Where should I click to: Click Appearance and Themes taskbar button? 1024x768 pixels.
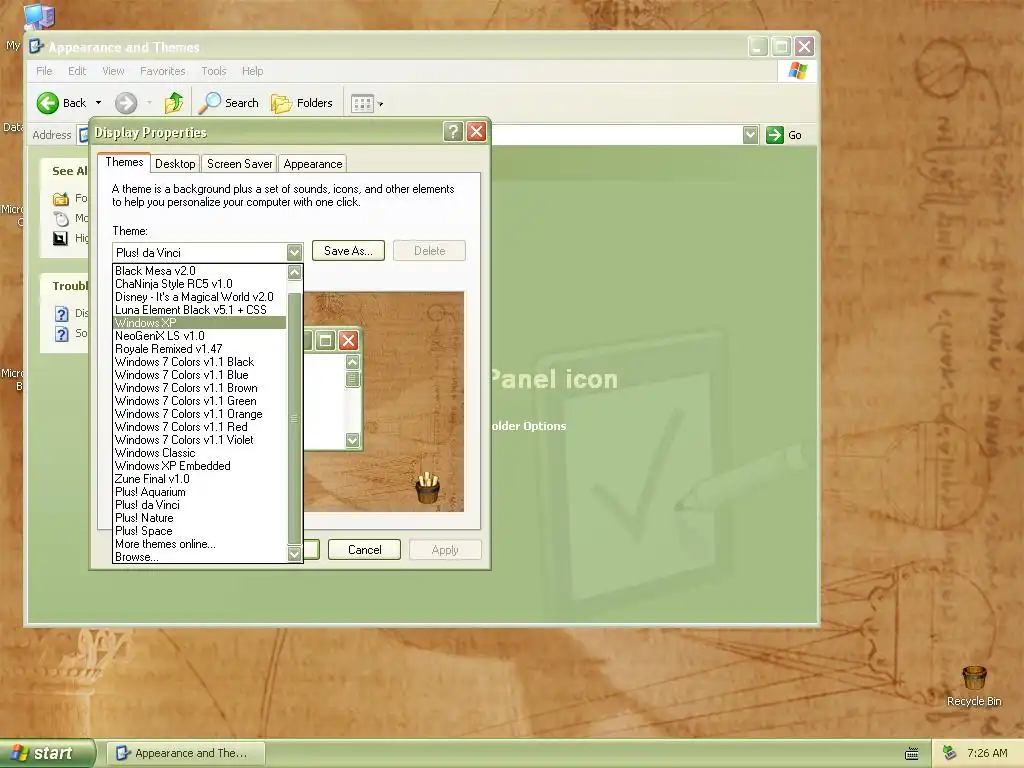coord(185,753)
